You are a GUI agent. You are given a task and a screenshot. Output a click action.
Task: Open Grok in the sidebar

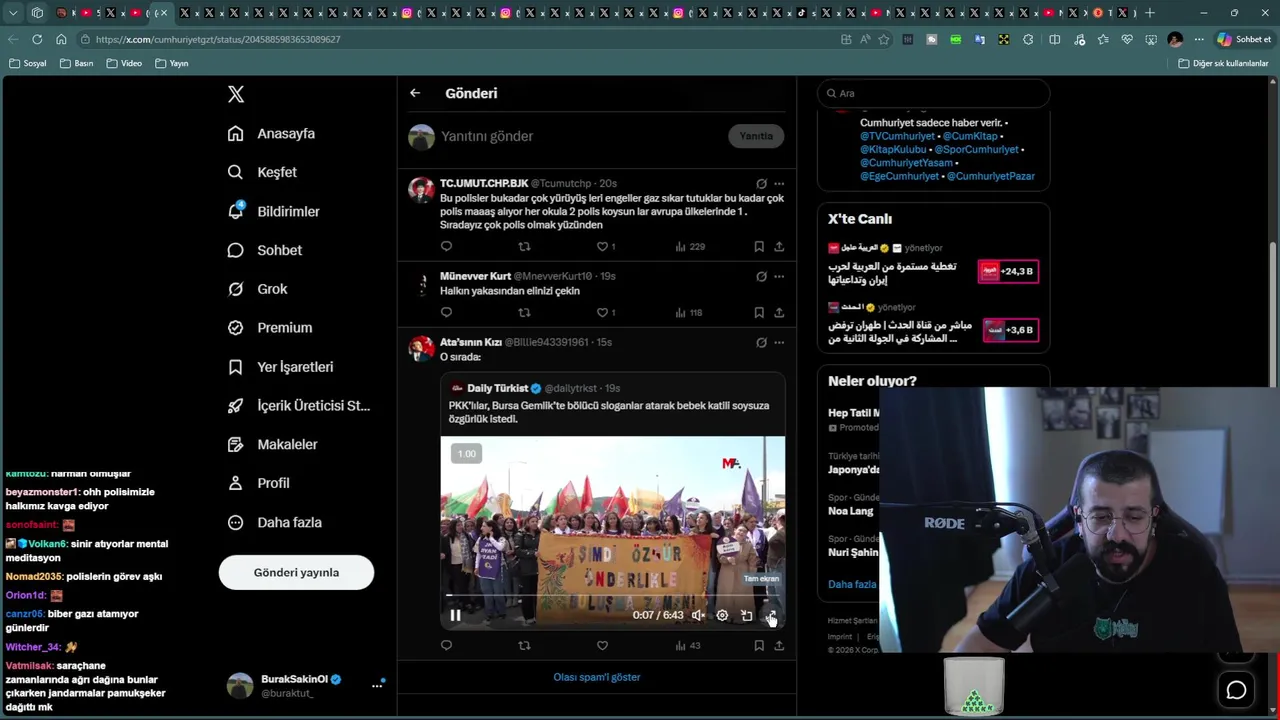coord(257,289)
